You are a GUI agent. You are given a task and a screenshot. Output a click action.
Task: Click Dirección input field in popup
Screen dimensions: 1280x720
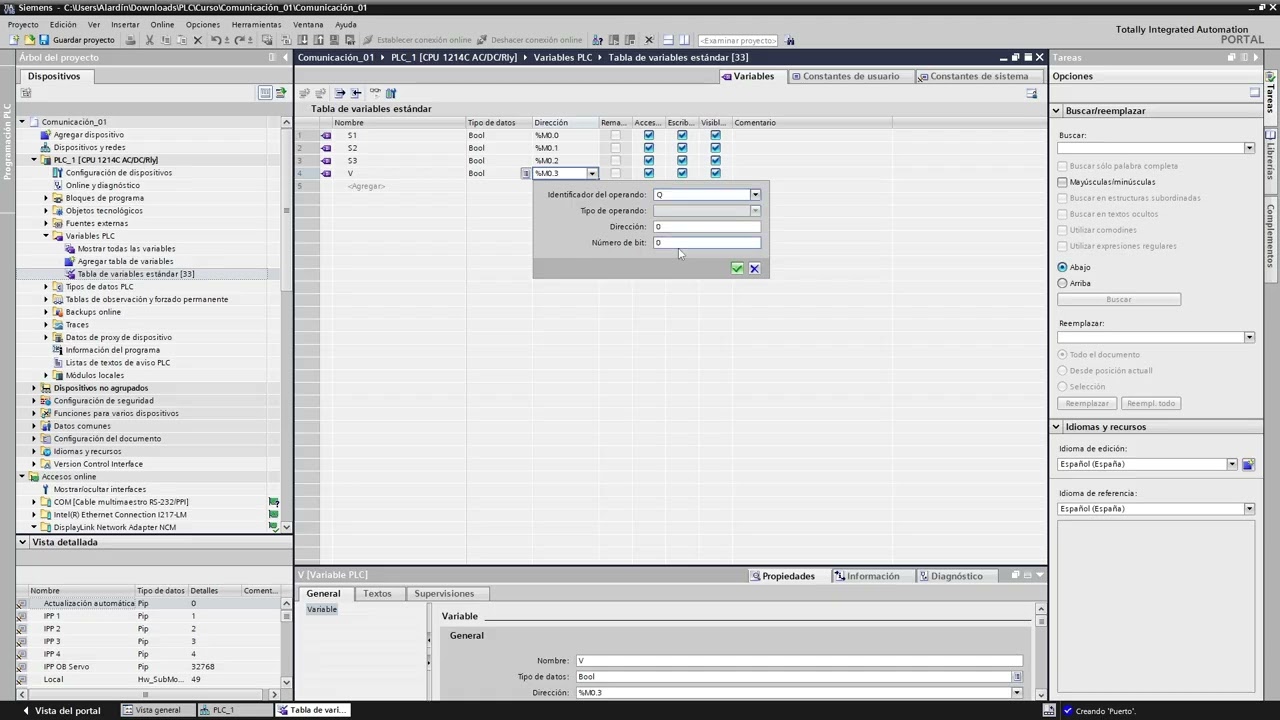coord(707,227)
